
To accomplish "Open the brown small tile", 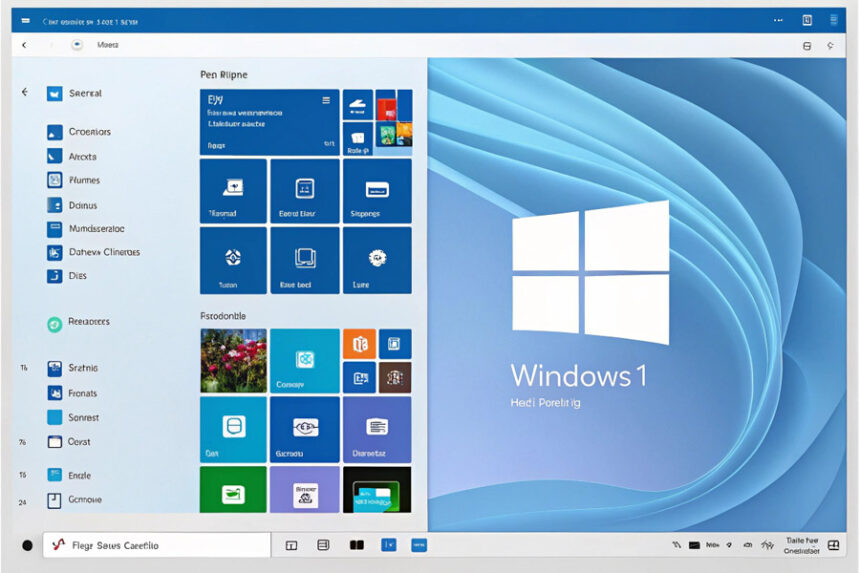I will [x=395, y=377].
